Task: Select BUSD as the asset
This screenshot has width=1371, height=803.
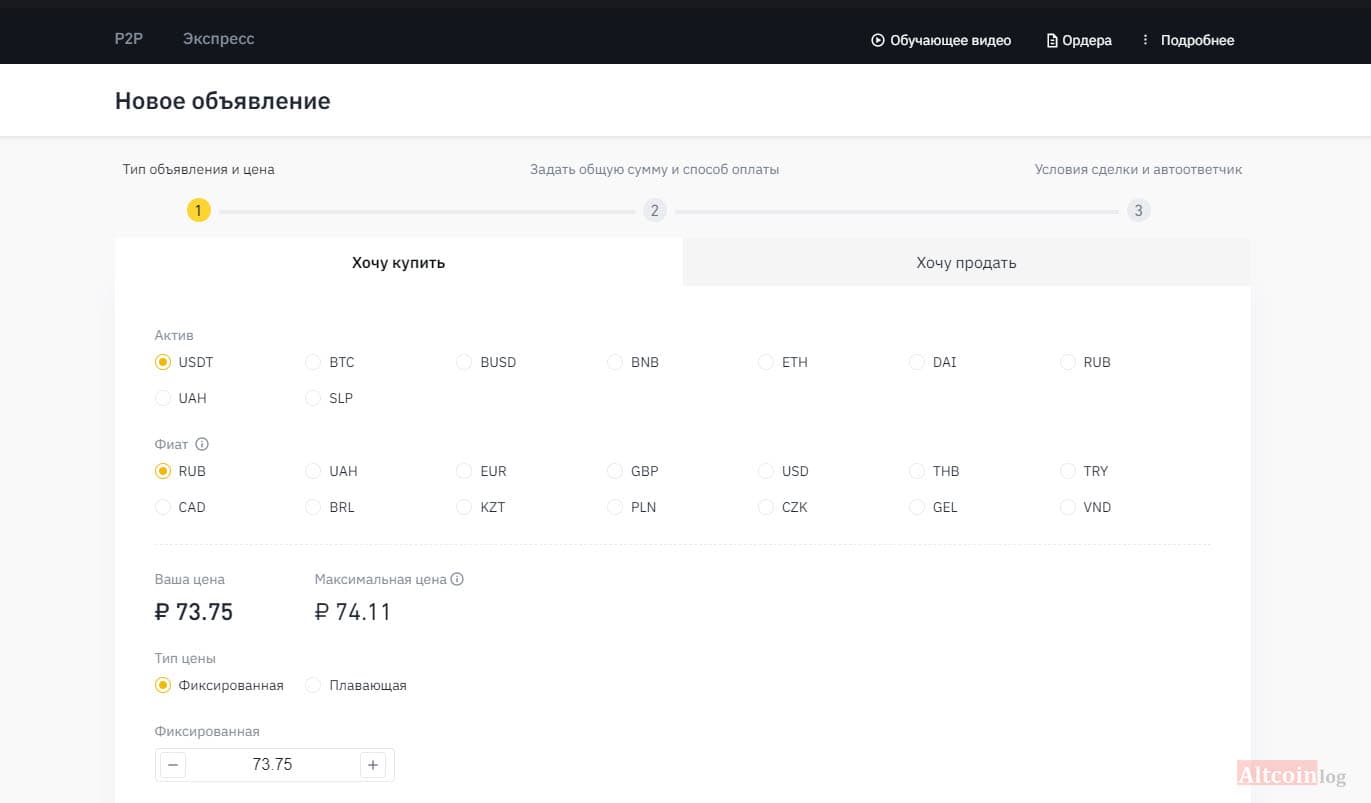Action: [x=486, y=362]
